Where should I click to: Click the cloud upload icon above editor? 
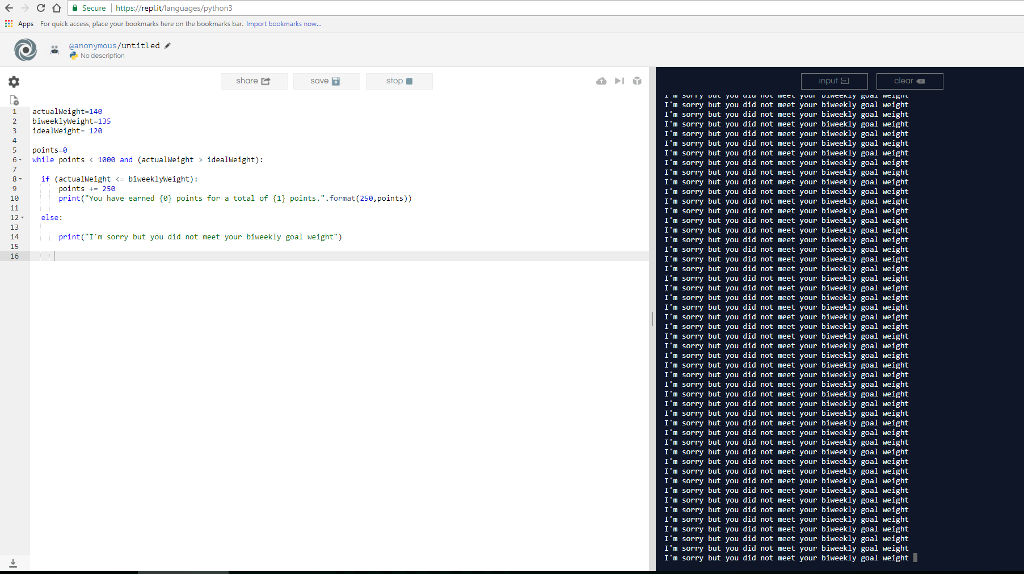pos(601,81)
